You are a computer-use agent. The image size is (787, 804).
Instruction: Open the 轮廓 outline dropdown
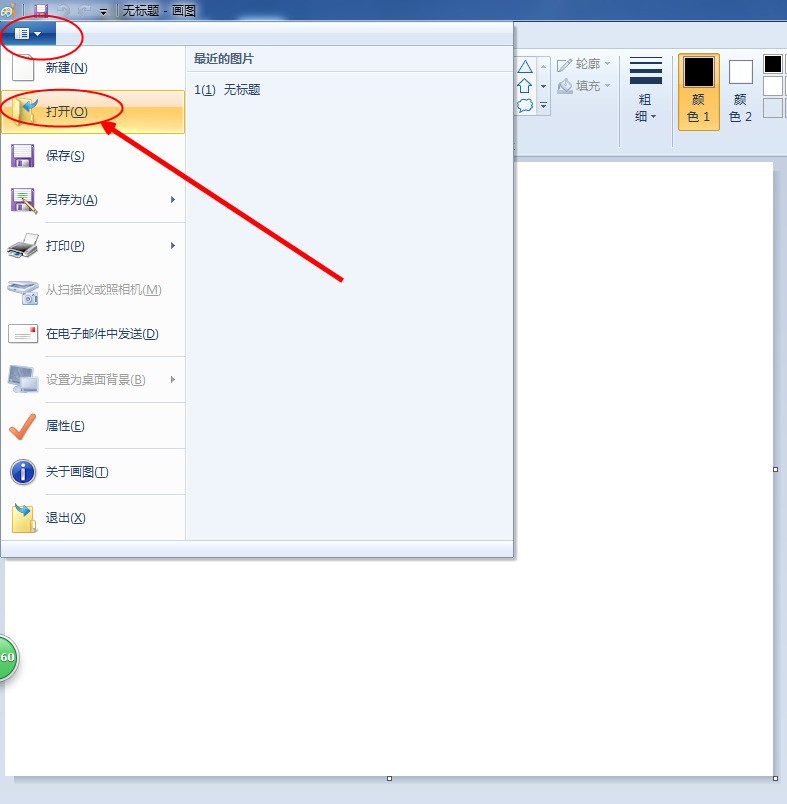pos(584,64)
